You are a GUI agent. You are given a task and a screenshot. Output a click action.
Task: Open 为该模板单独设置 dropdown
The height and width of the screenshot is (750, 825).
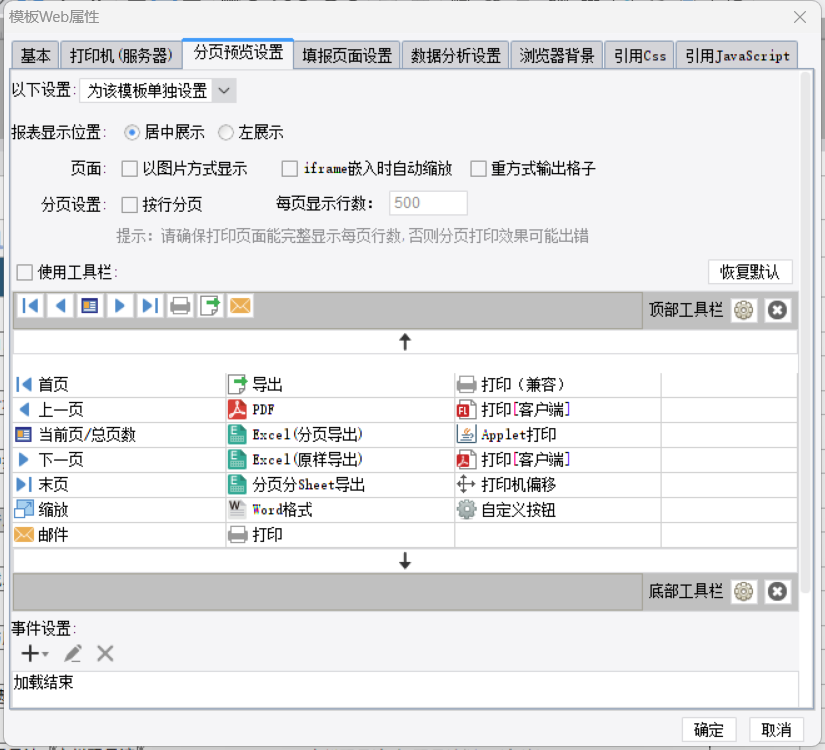pyautogui.click(x=158, y=91)
